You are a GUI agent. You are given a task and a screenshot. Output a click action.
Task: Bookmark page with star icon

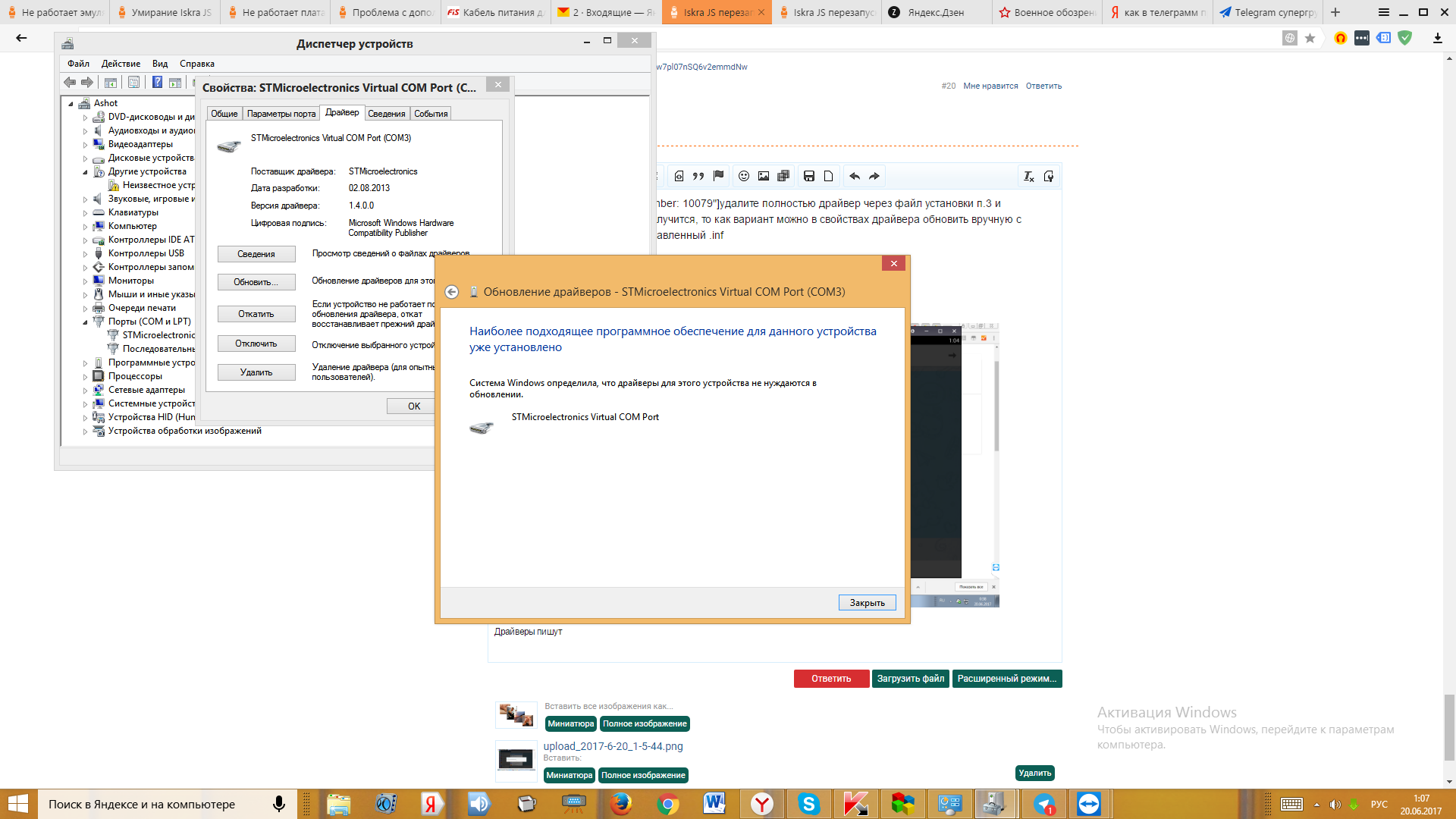tap(1310, 38)
